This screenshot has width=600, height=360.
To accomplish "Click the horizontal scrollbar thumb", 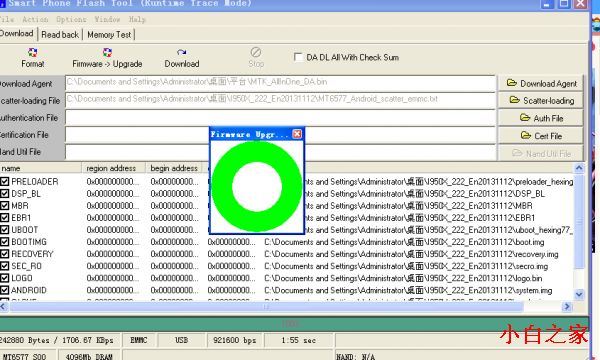I will (266, 306).
